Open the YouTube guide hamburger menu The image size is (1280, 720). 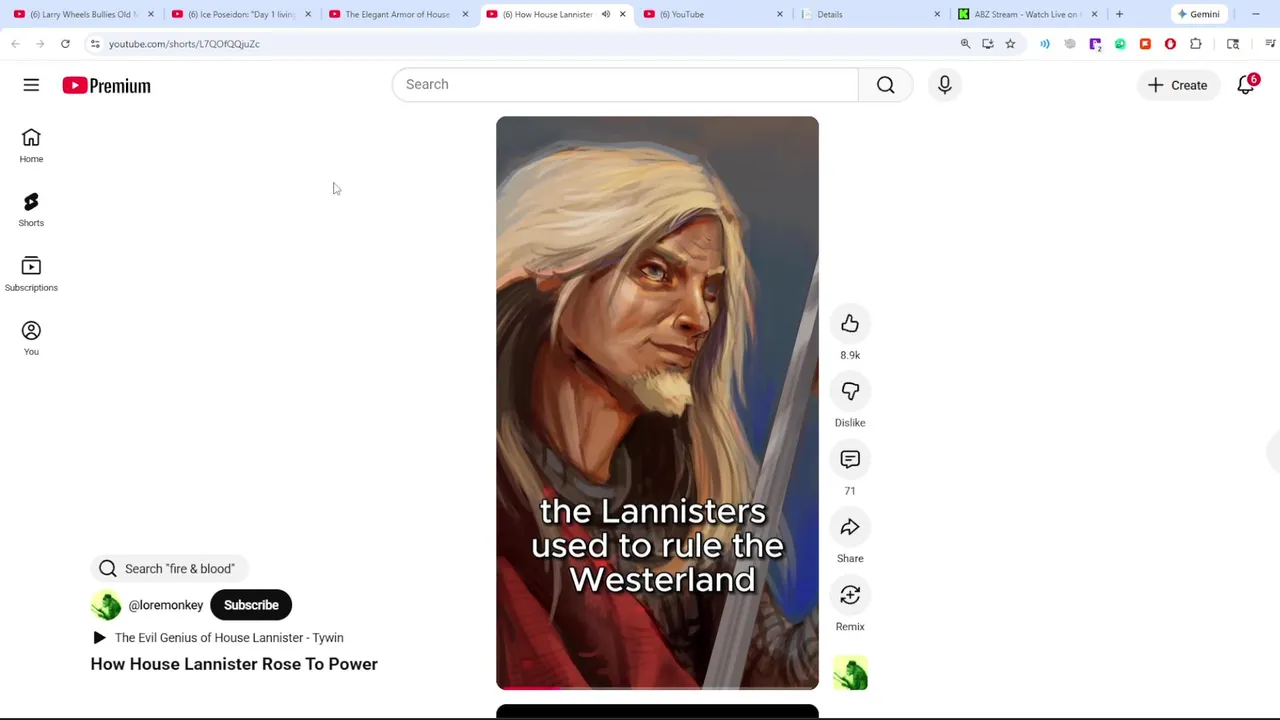[31, 85]
